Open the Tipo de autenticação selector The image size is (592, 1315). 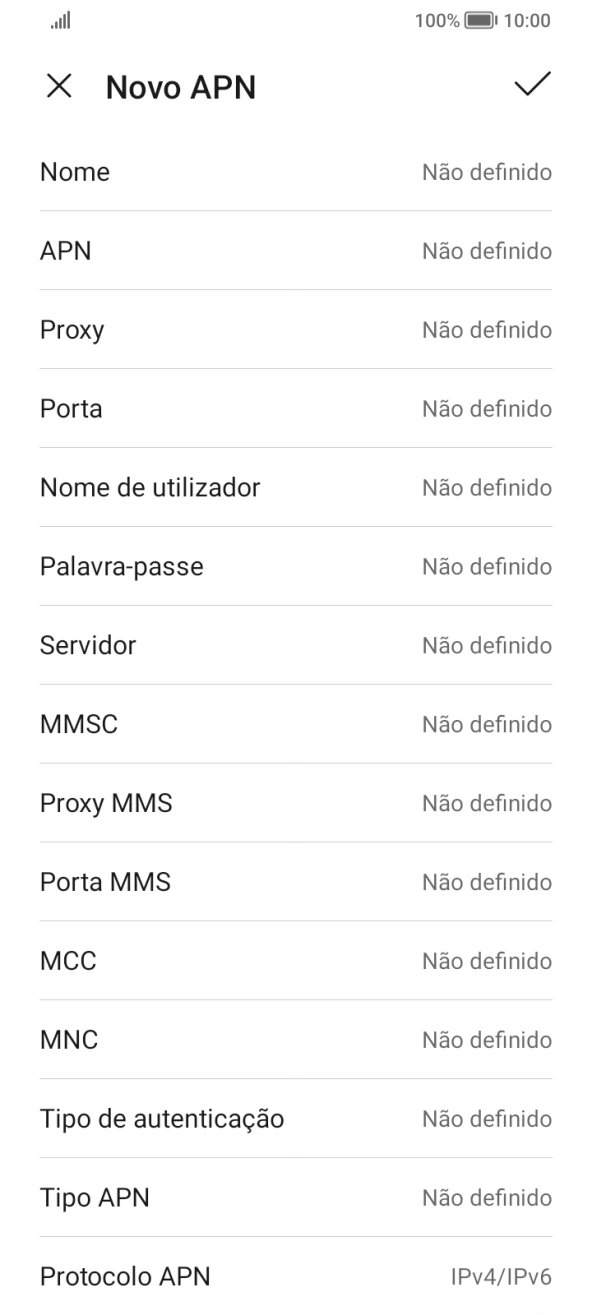(296, 1119)
